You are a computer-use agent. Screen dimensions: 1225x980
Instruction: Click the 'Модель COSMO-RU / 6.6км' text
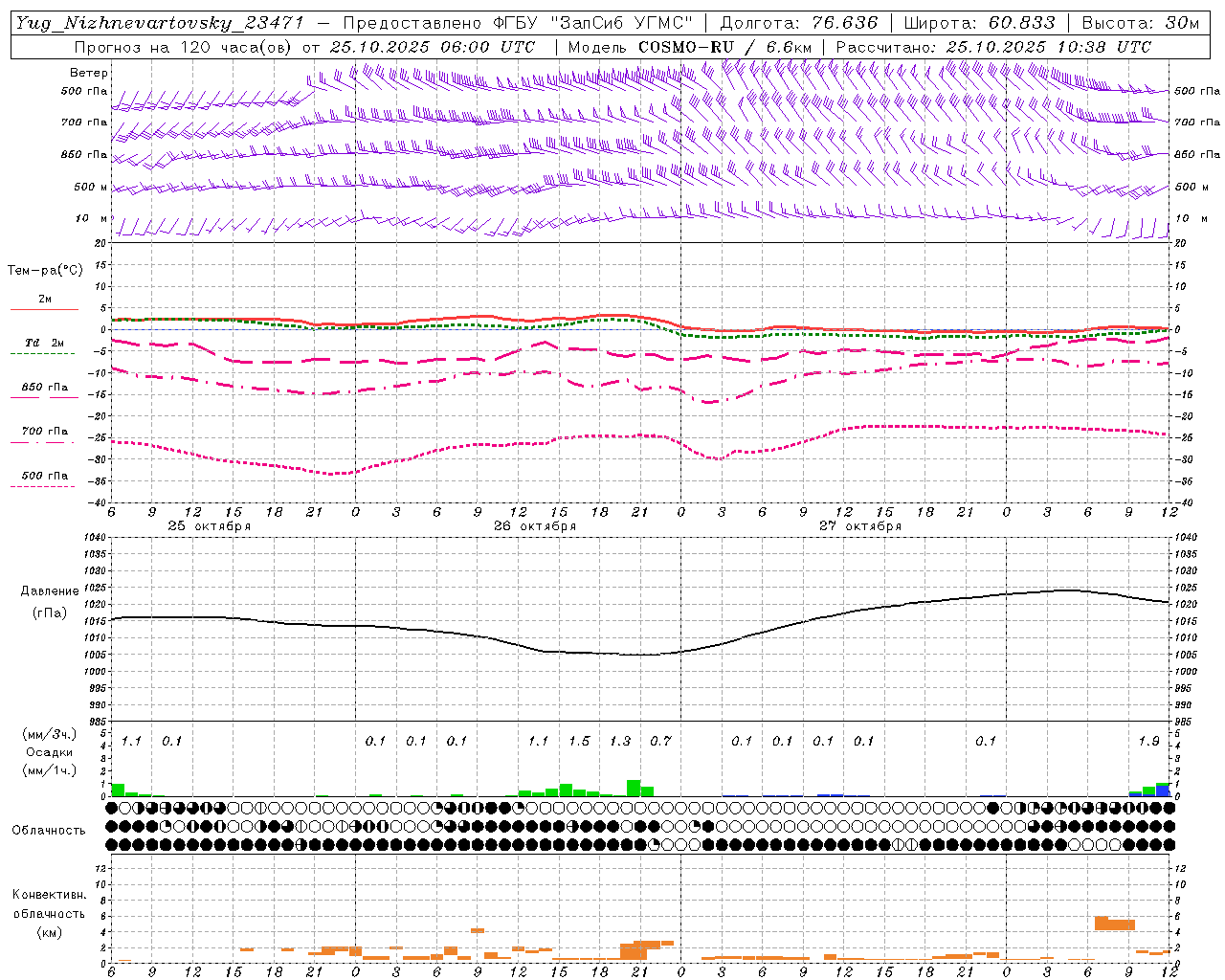(x=690, y=47)
